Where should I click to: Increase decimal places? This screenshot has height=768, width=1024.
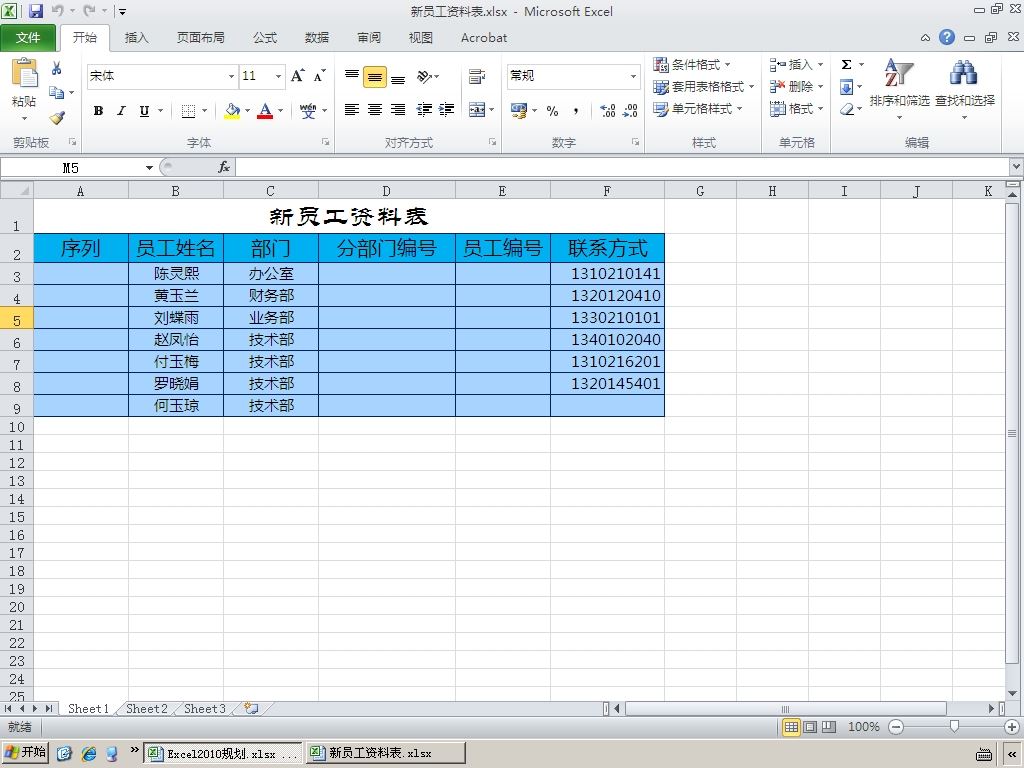(607, 111)
